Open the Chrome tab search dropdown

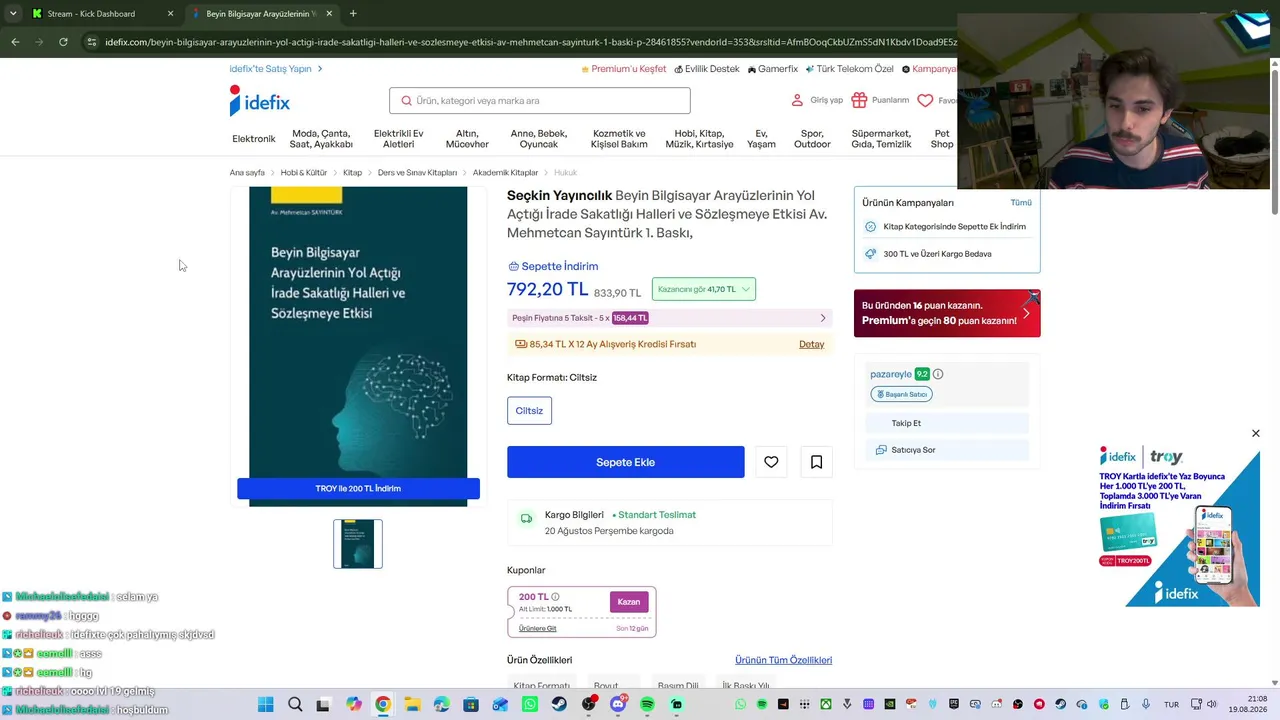point(13,14)
